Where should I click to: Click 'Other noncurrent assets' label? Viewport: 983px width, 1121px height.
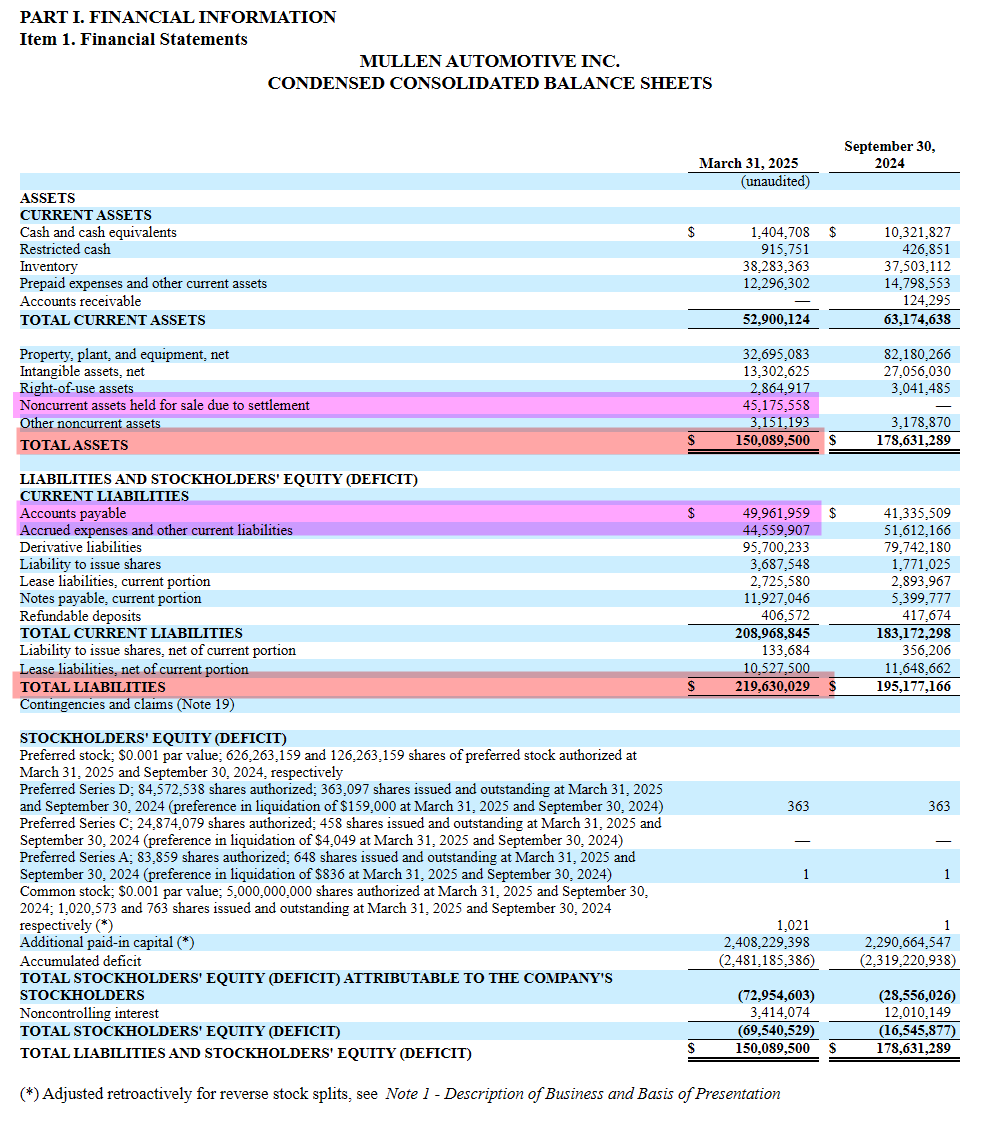[x=90, y=423]
